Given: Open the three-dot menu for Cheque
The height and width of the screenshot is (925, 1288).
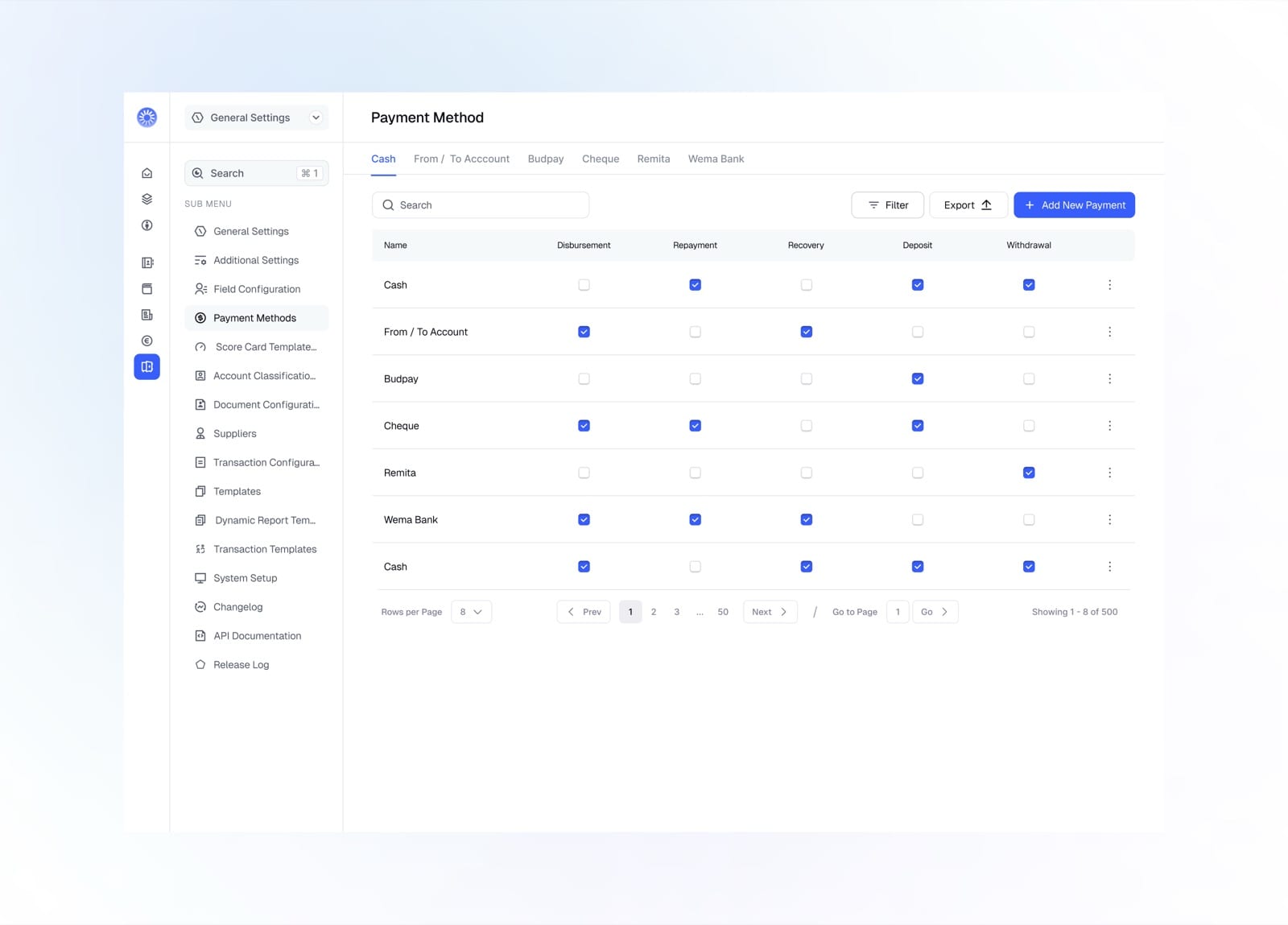Looking at the screenshot, I should (1109, 426).
